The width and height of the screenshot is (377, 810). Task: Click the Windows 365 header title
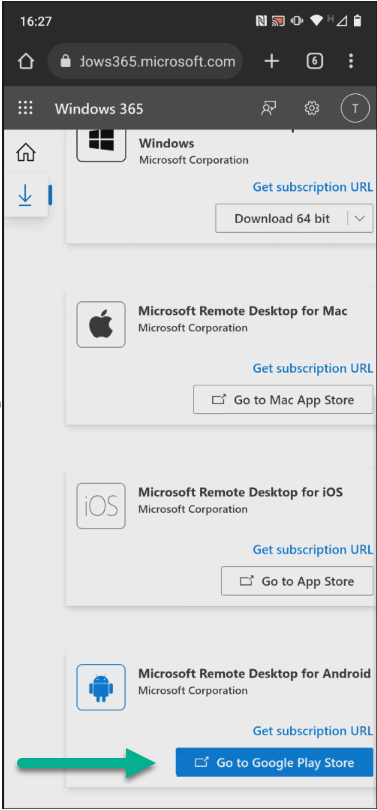pos(99,108)
